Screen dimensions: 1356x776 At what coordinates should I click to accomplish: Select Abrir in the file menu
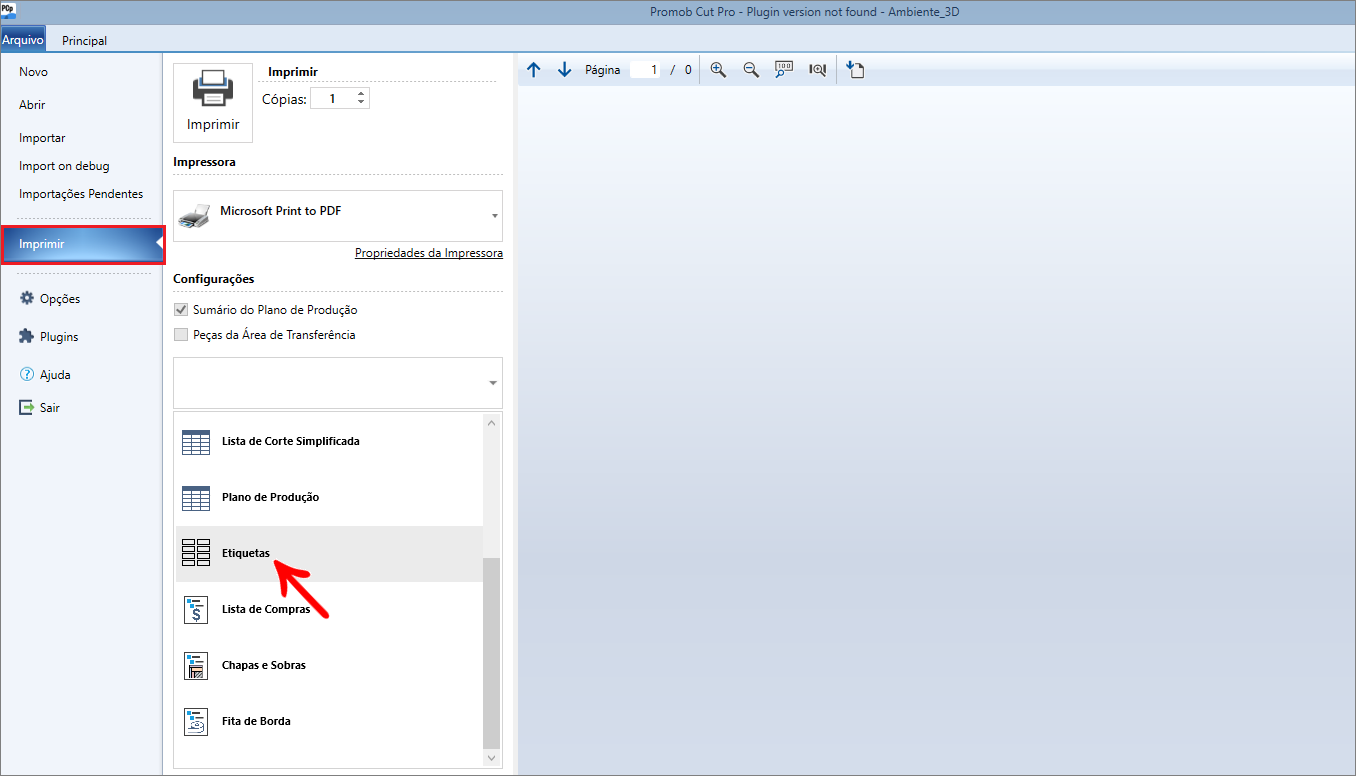coord(32,105)
